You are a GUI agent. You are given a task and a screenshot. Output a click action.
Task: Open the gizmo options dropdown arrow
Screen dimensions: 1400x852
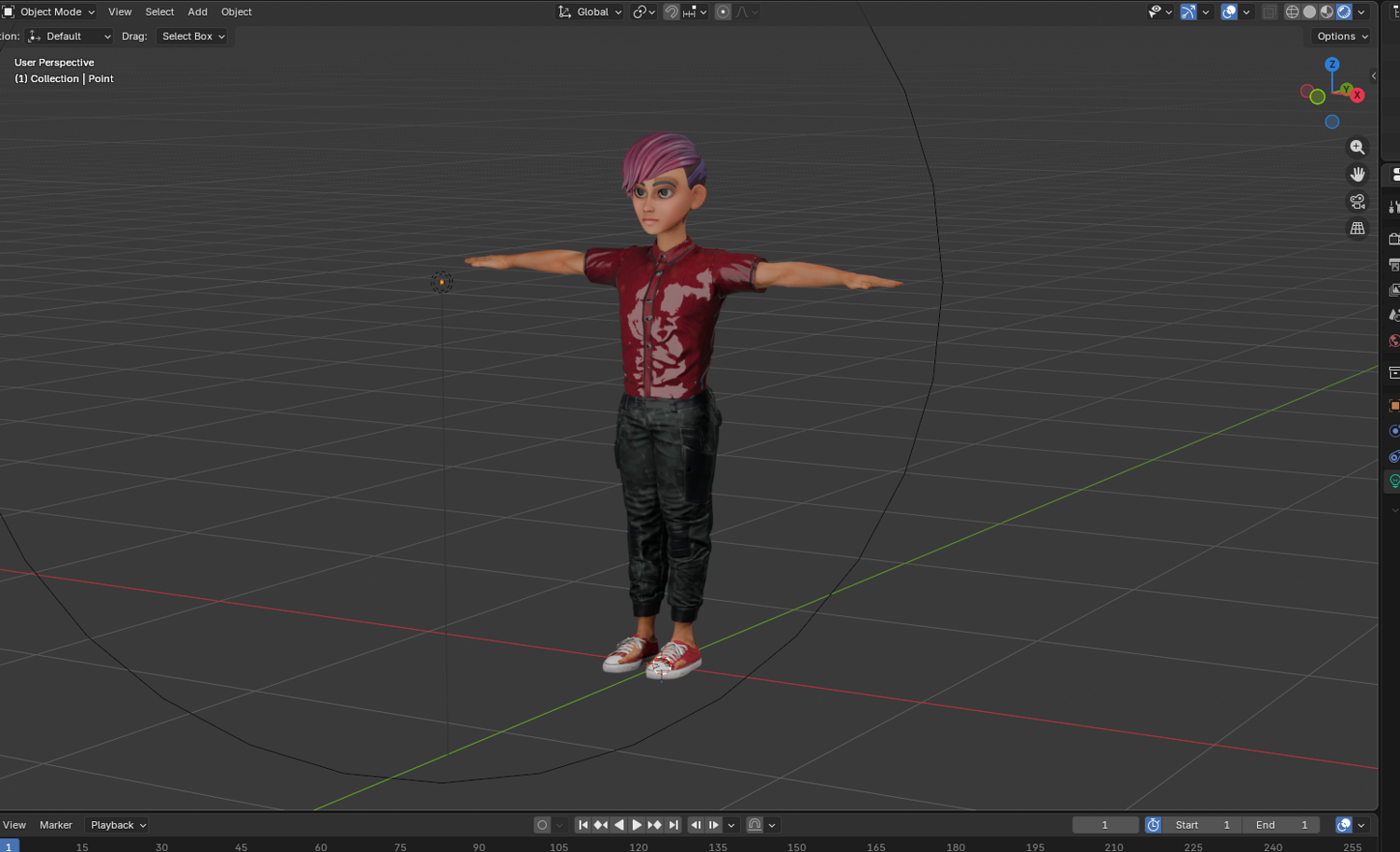(1205, 12)
